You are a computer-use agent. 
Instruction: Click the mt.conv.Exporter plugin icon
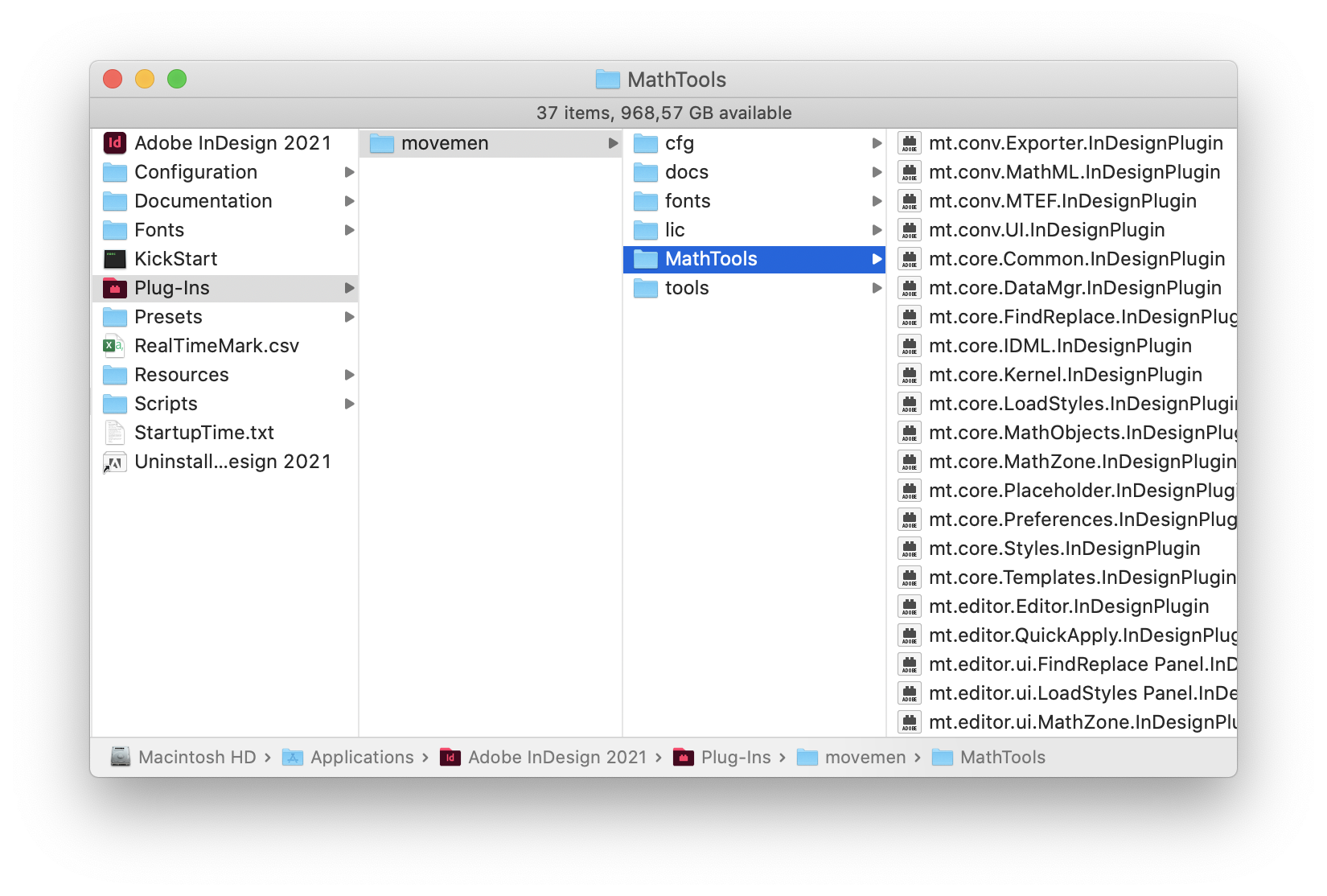point(910,143)
